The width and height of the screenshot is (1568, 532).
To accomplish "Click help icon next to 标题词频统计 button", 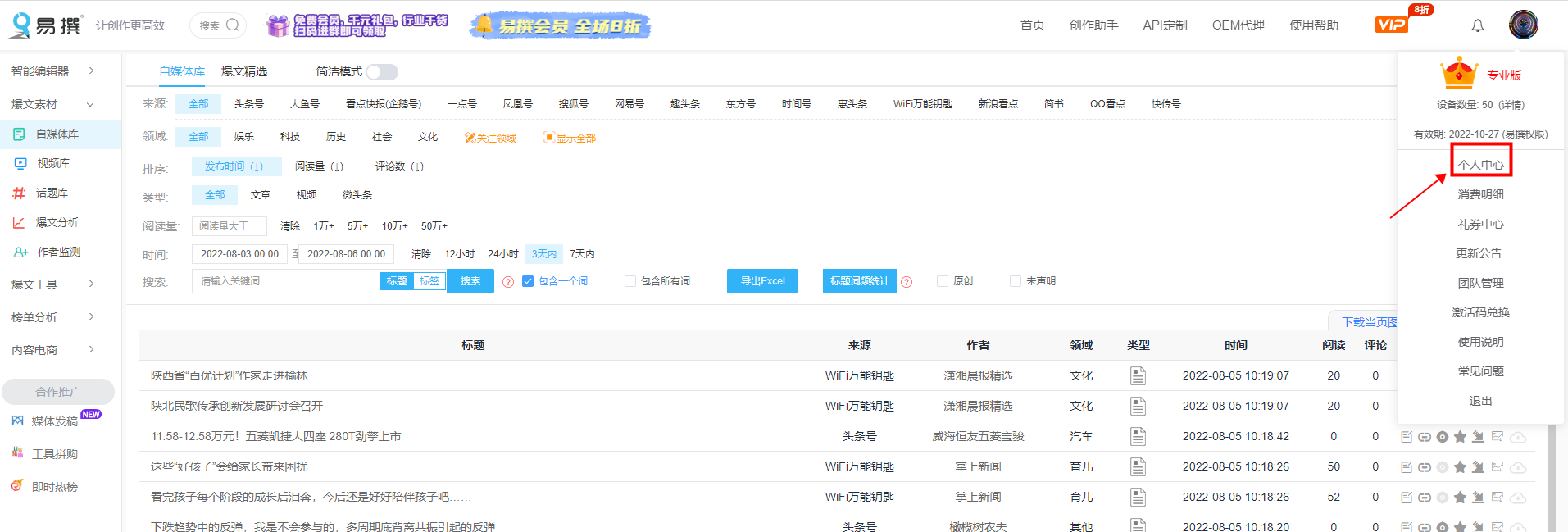I will click(x=907, y=282).
